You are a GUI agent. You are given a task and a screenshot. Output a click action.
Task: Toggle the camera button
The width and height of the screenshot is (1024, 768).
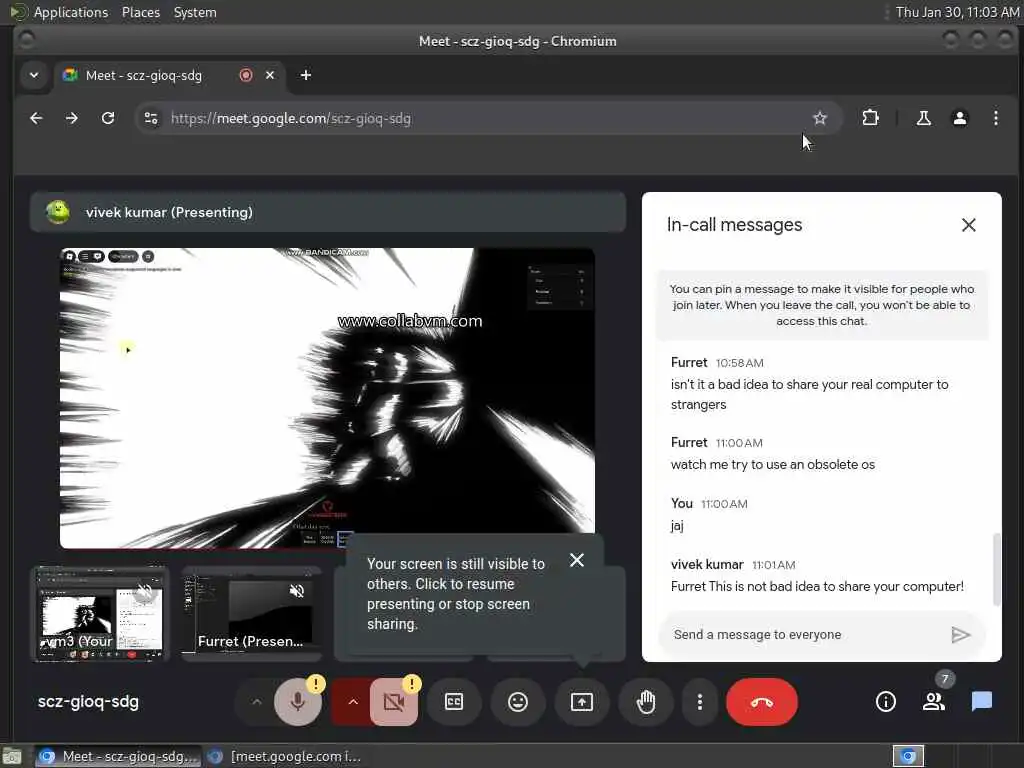coord(394,702)
